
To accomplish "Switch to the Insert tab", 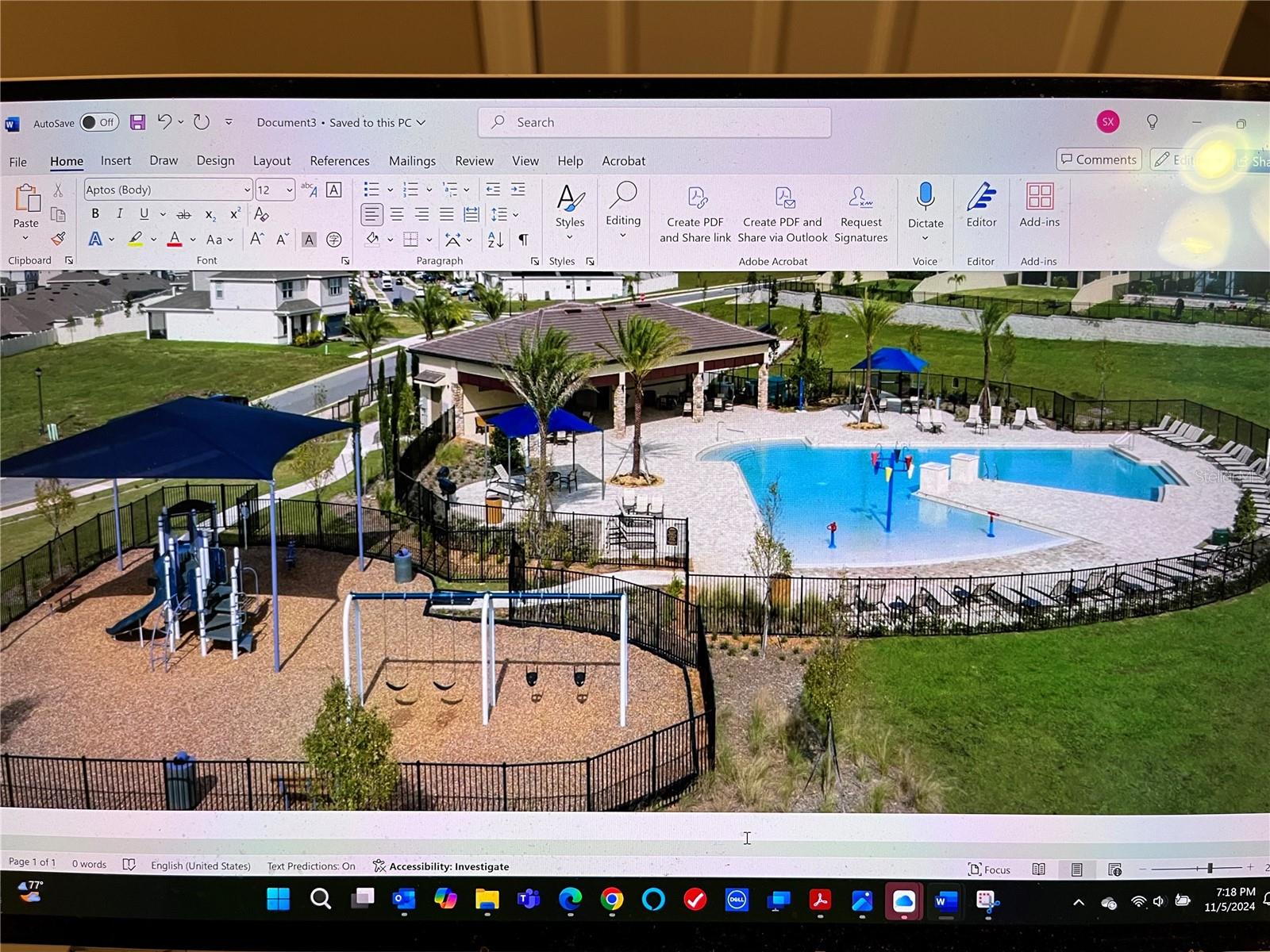I will point(115,161).
